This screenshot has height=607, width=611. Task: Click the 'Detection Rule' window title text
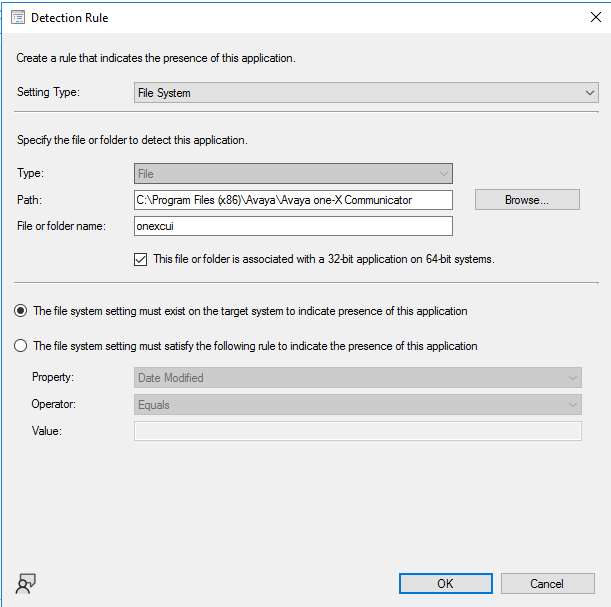(69, 18)
